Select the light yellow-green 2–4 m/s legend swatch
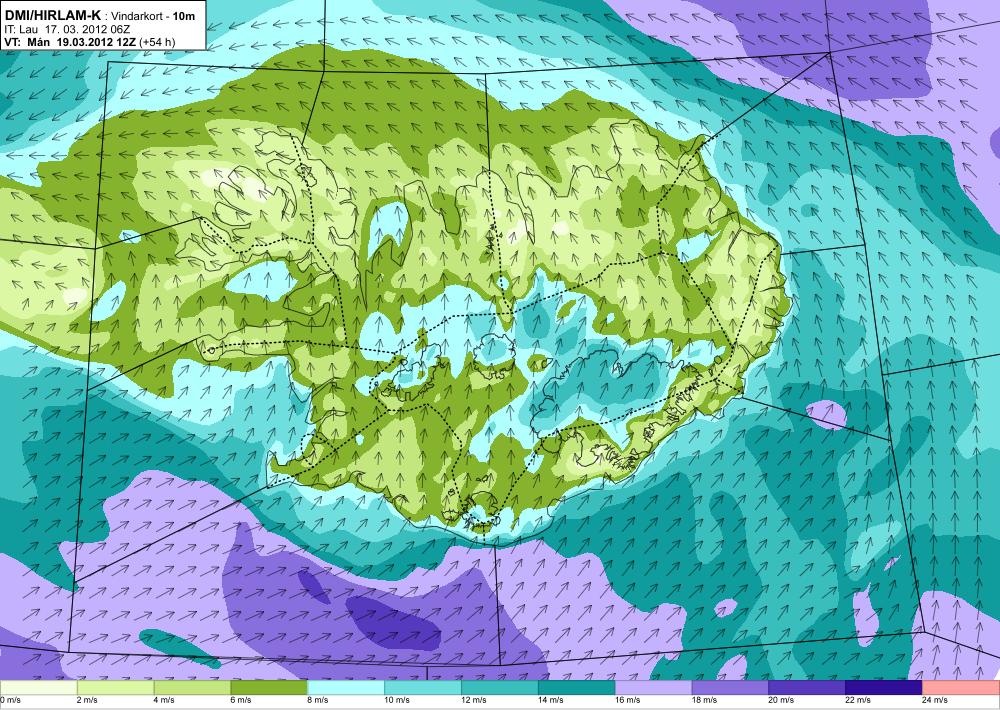Screen dimensions: 1000x710 coord(115,688)
